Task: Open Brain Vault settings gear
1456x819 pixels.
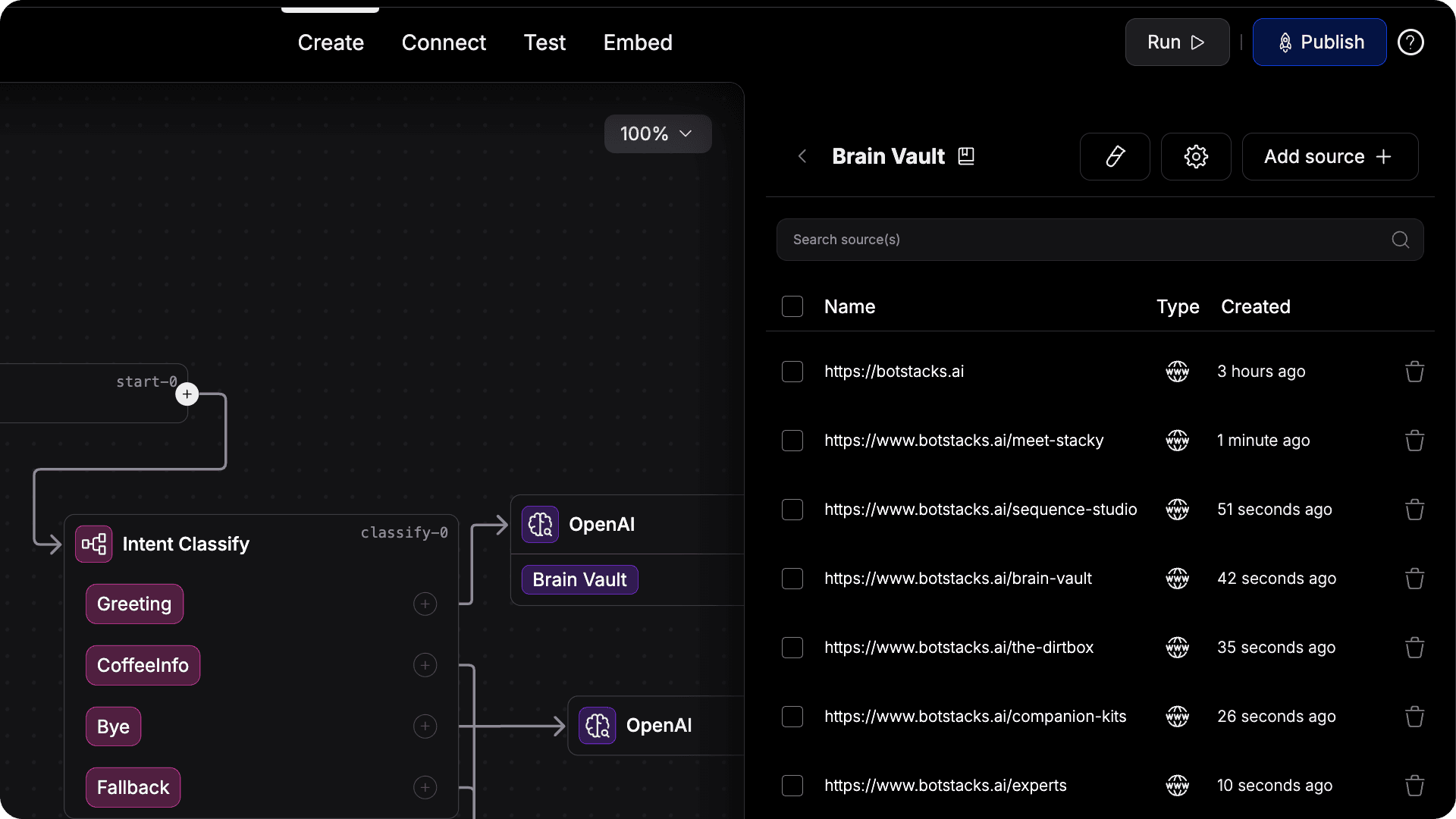Action: pyautogui.click(x=1196, y=157)
